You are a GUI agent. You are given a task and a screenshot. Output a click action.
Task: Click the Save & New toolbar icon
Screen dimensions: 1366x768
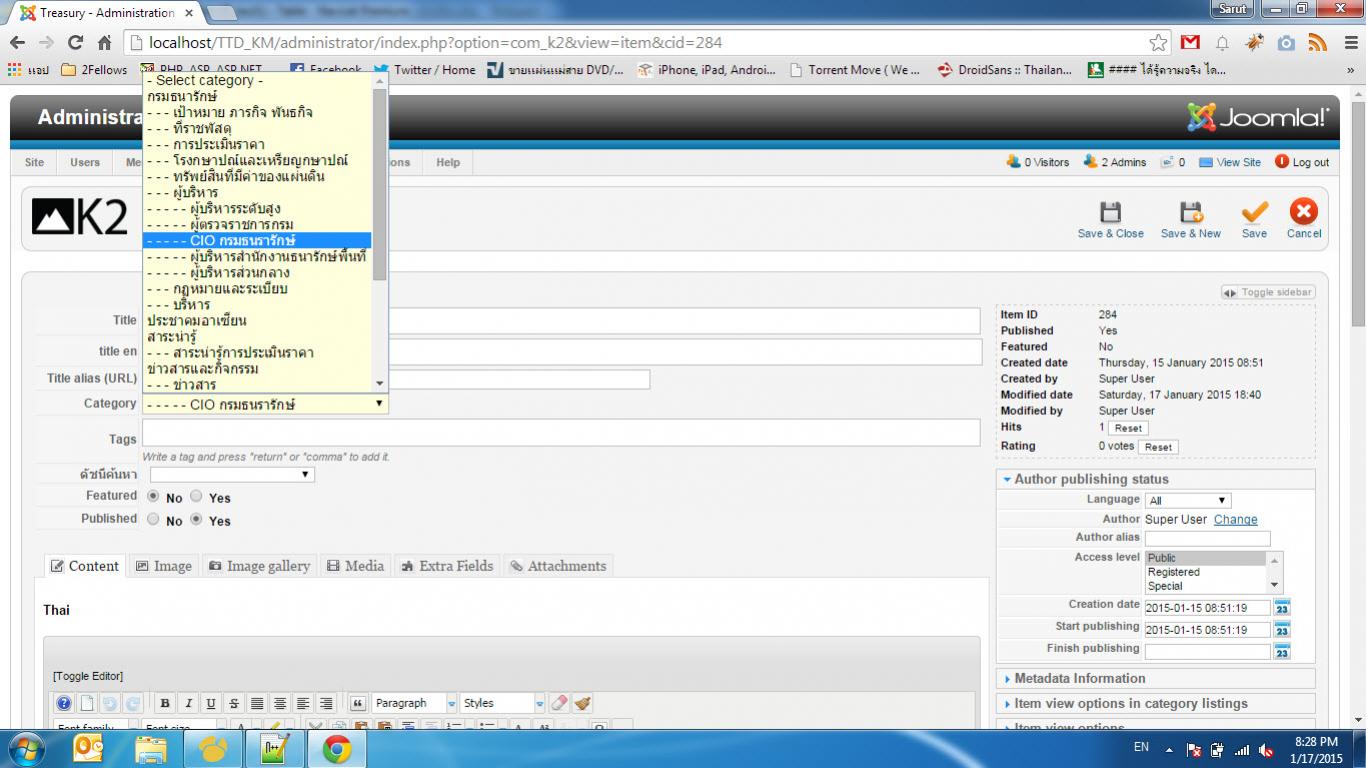(1190, 212)
